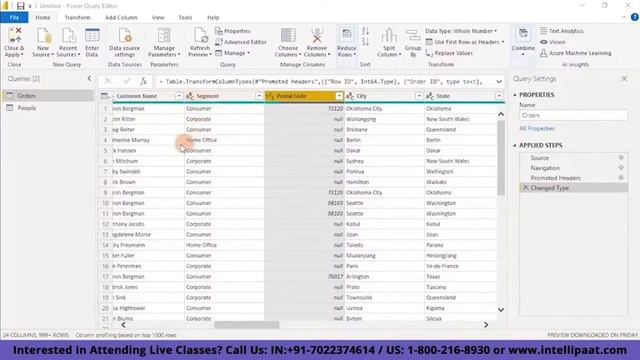Click the All Properties link

coord(537,128)
